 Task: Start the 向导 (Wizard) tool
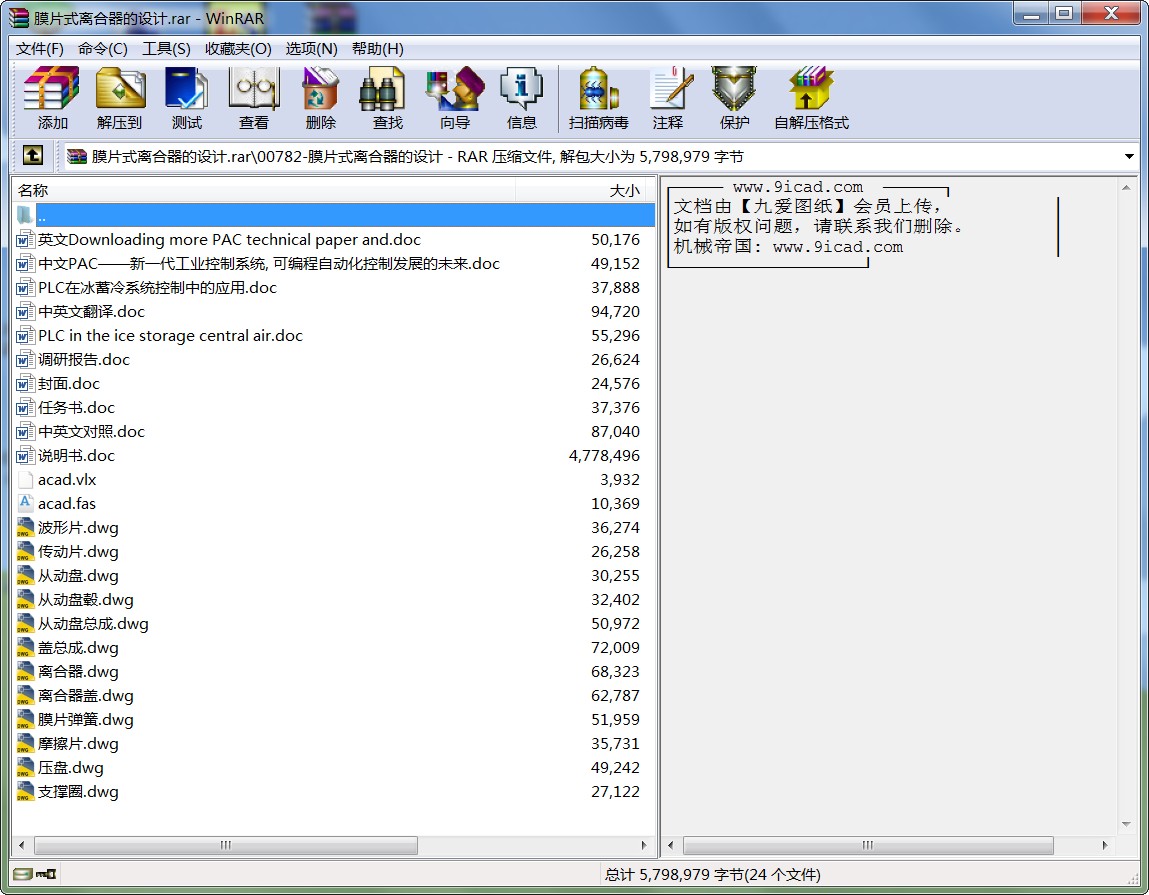(454, 98)
